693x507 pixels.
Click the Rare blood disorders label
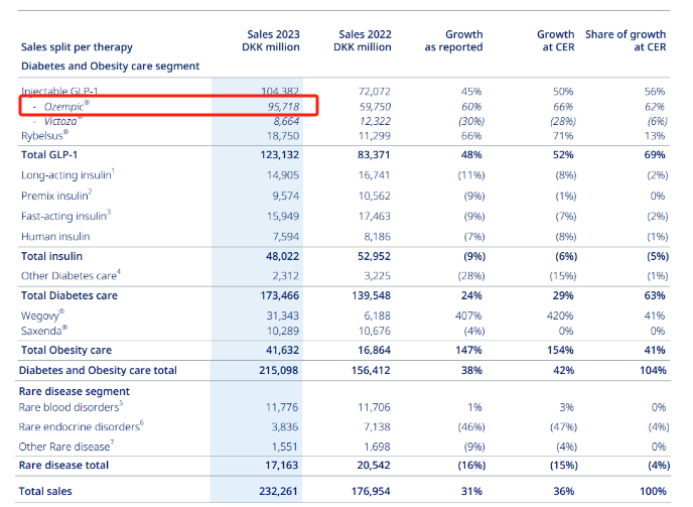[x=71, y=407]
